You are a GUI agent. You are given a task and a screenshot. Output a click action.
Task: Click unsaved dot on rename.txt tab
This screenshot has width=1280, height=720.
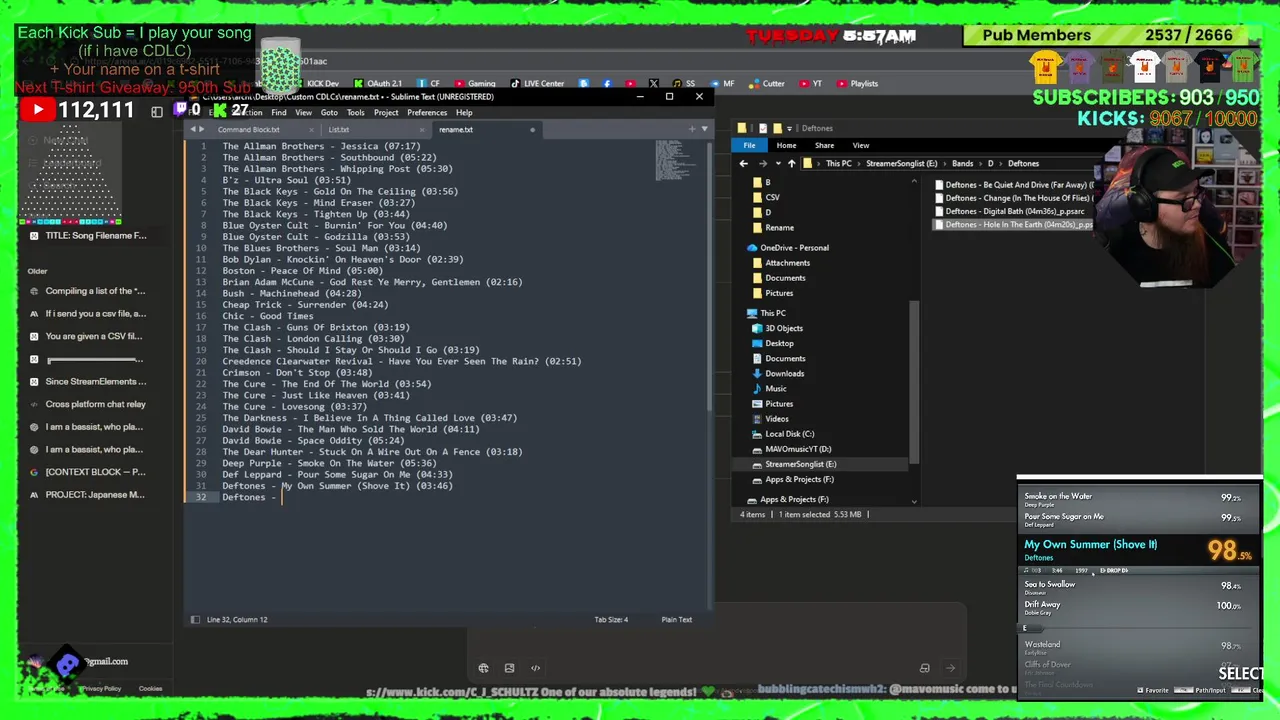point(532,130)
